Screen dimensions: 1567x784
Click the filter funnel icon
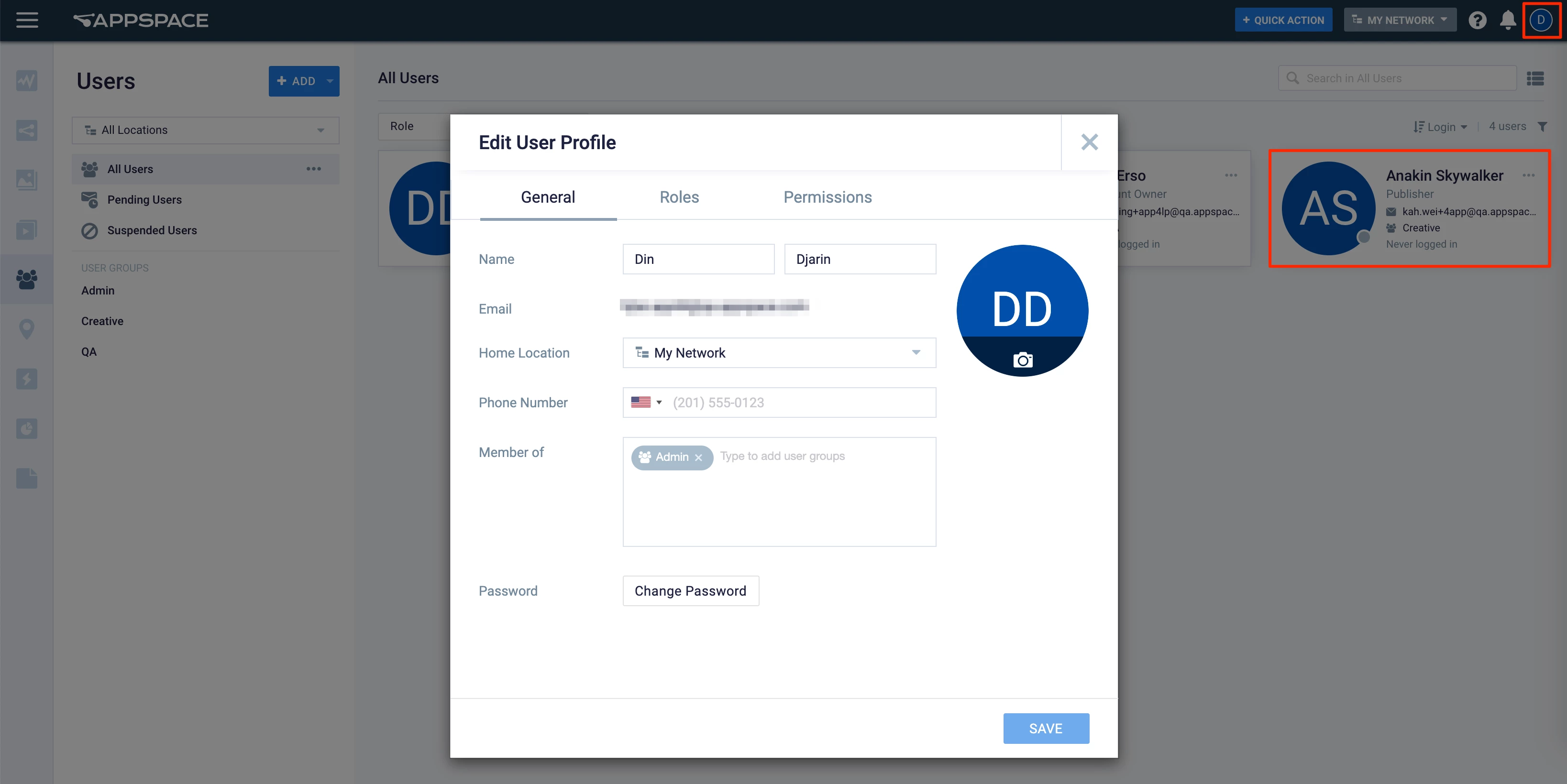coord(1542,126)
